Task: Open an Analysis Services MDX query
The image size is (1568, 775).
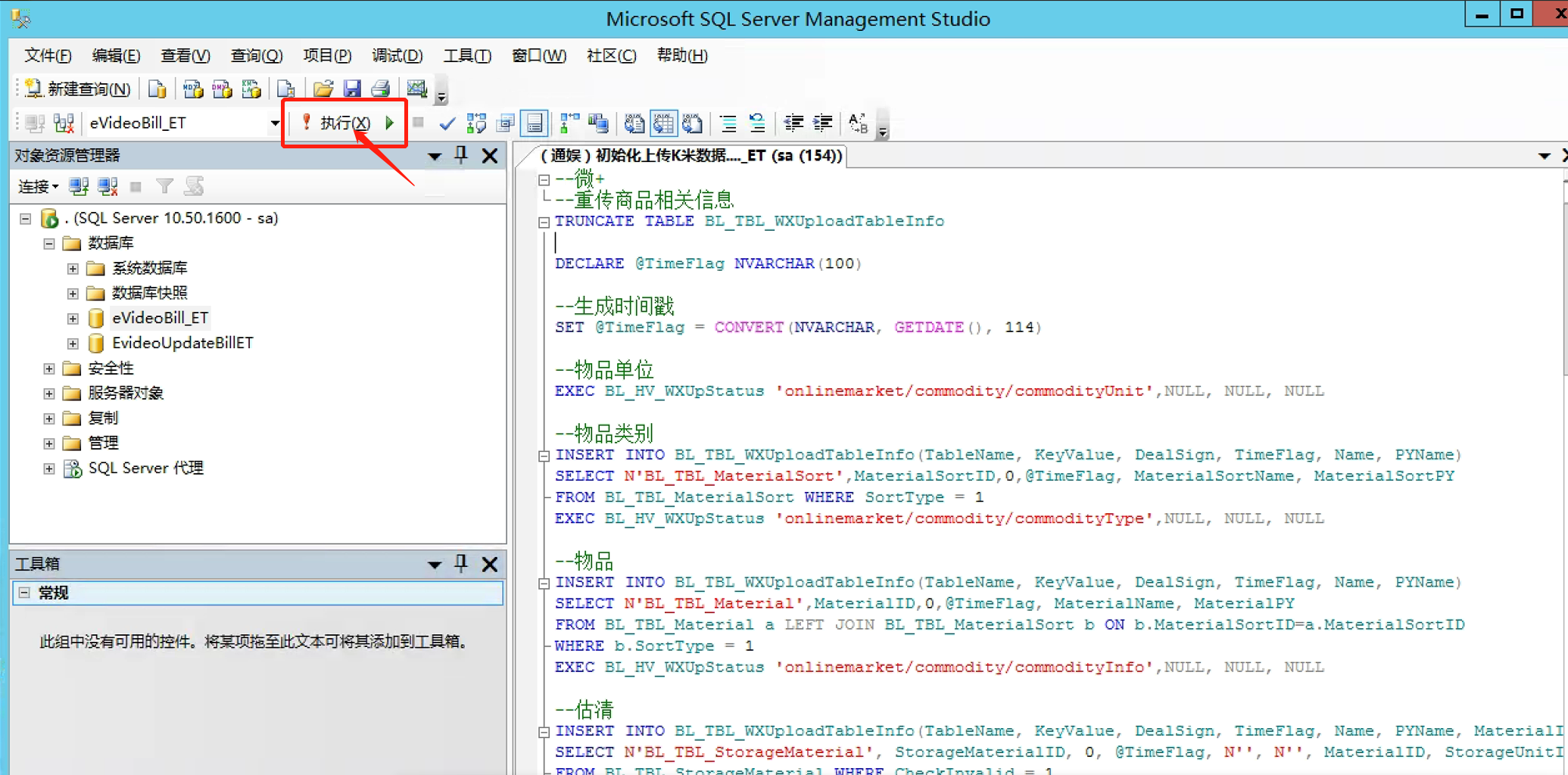Action: (x=193, y=89)
